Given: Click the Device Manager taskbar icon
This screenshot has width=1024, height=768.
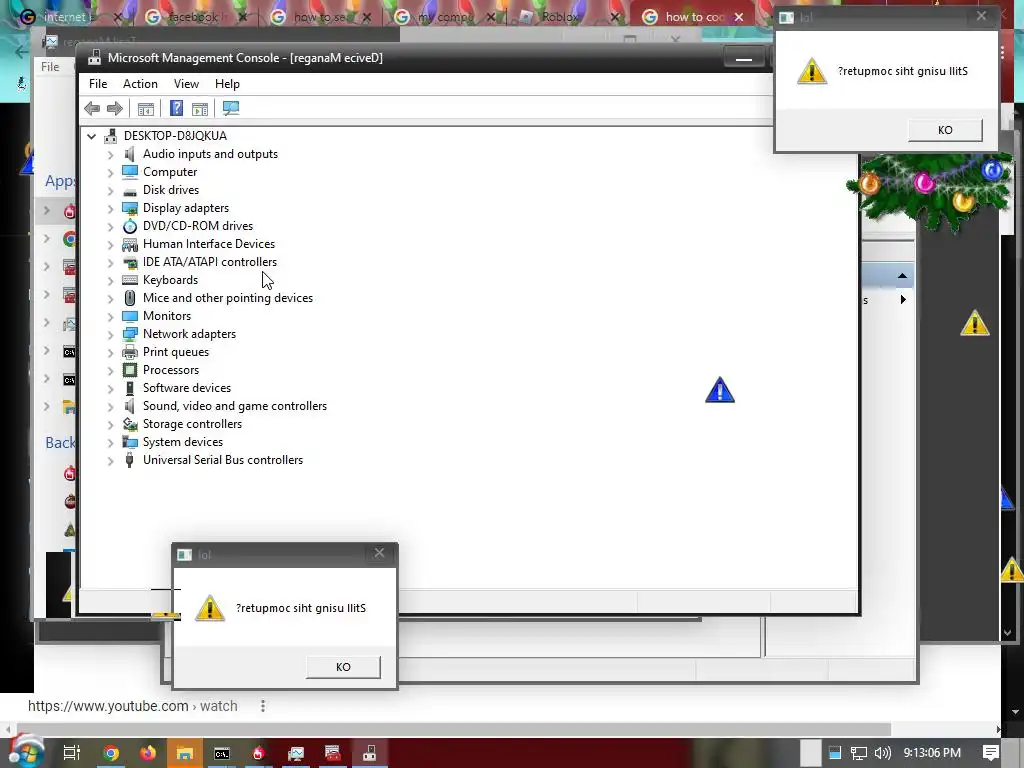Looking at the screenshot, I should pyautogui.click(x=370, y=754).
